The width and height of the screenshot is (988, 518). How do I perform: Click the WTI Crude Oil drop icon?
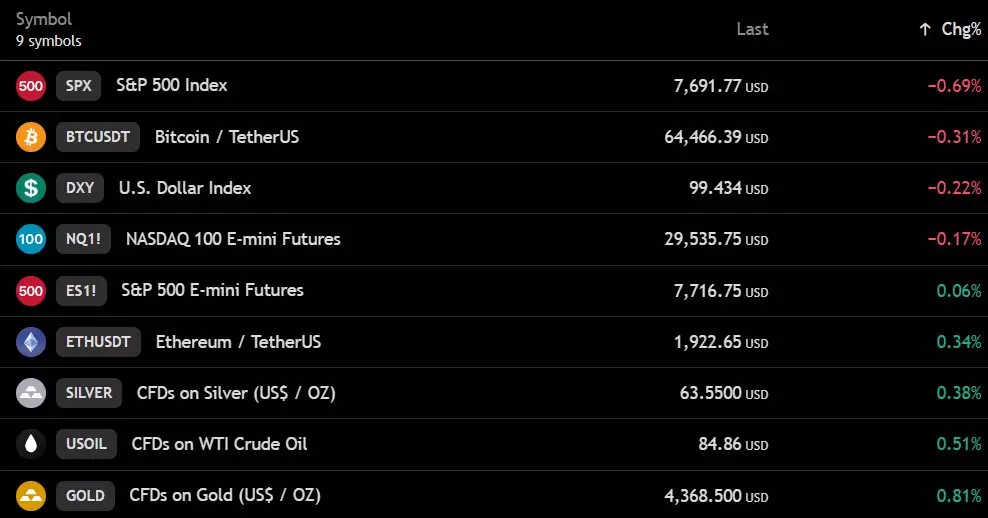pyautogui.click(x=30, y=444)
